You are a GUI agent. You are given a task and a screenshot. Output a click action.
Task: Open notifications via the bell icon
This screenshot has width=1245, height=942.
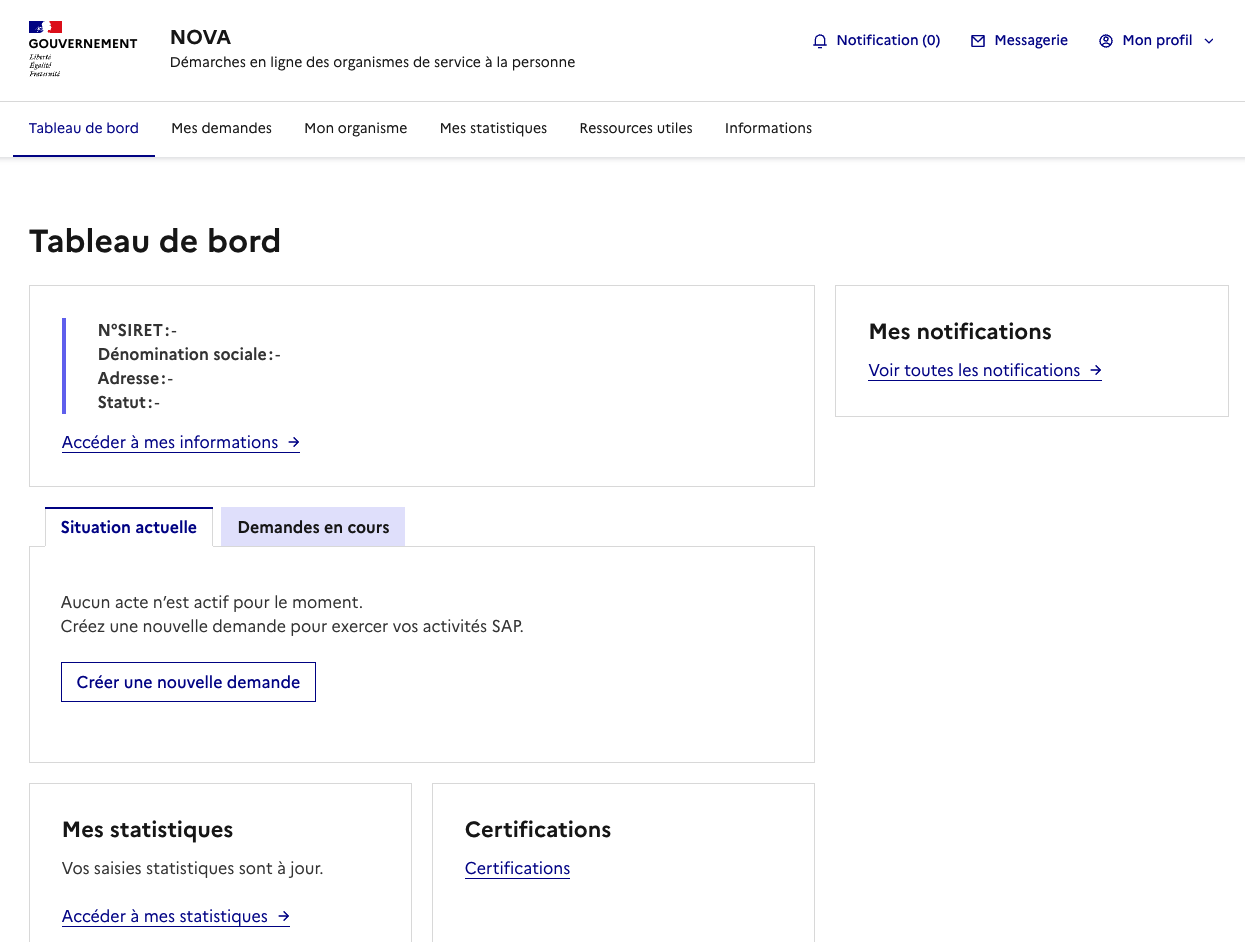point(820,40)
